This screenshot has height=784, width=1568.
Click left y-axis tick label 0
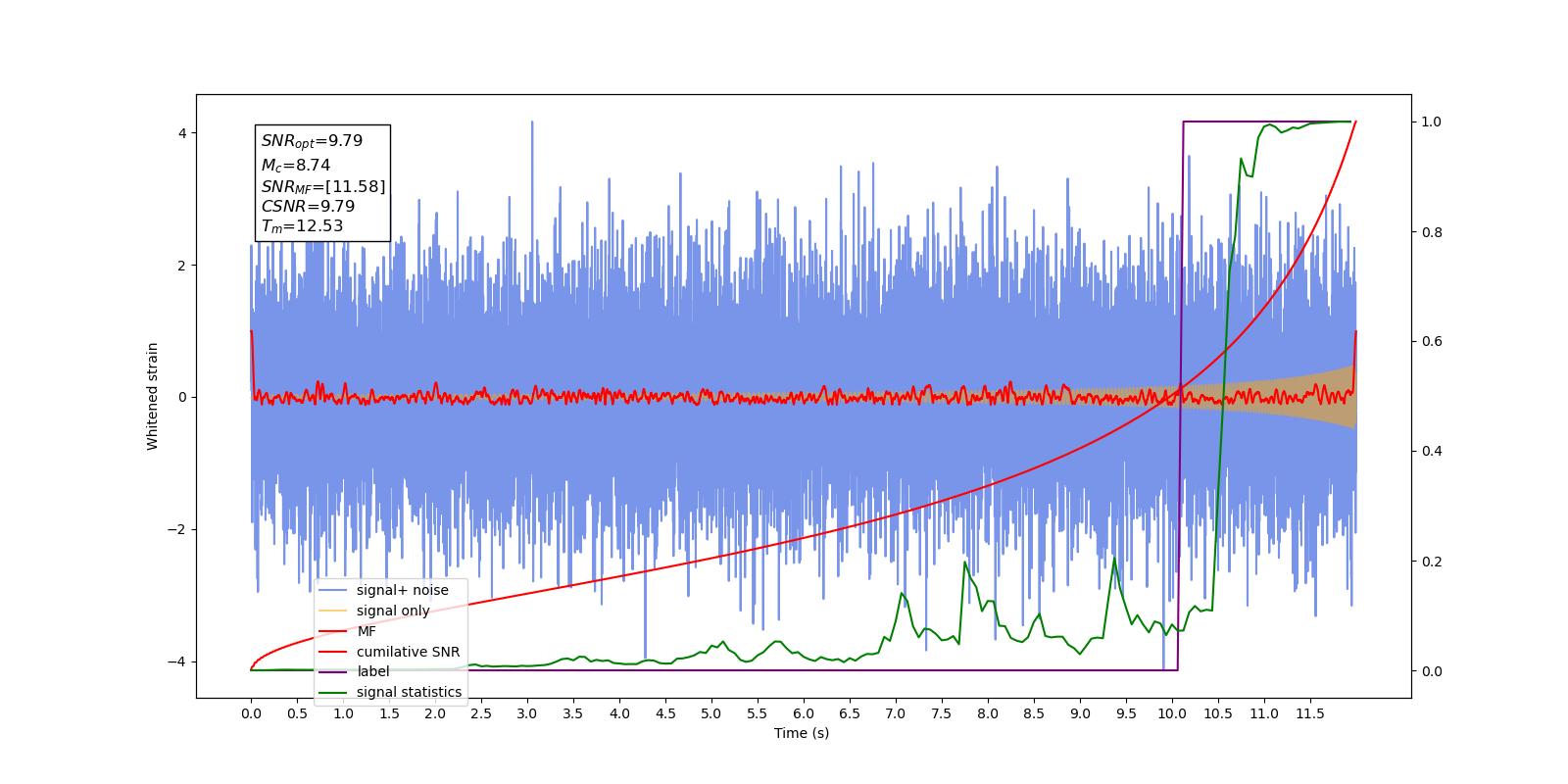tap(182, 398)
